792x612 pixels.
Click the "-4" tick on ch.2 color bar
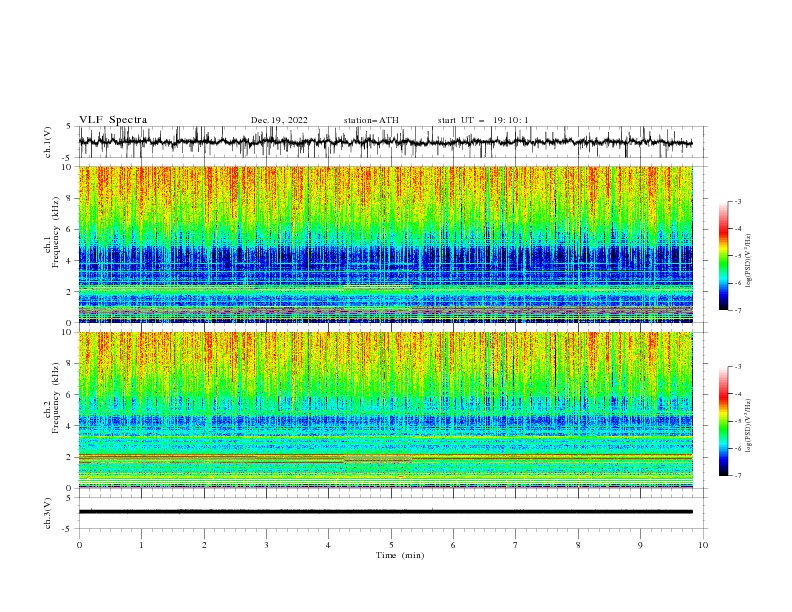(x=738, y=394)
